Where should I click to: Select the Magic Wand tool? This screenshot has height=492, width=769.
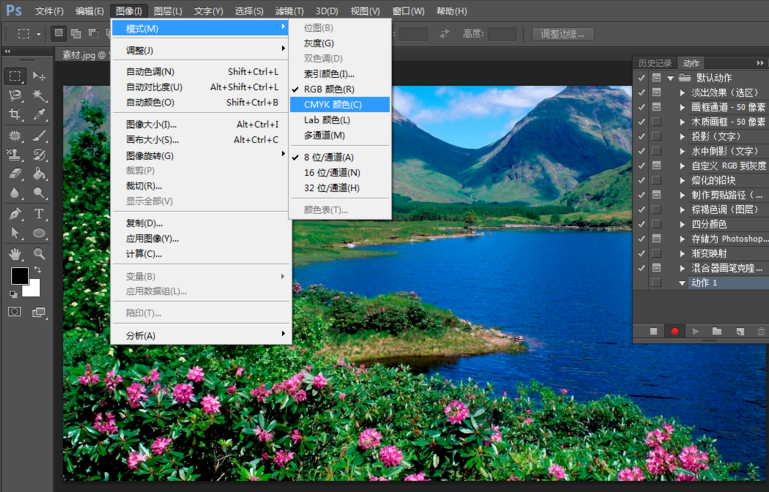40,96
